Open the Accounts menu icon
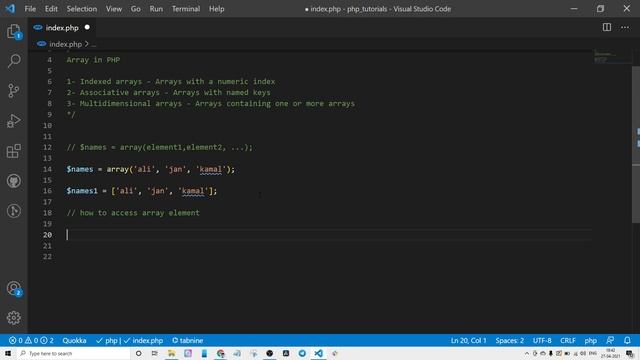640x360 pixels. point(14,289)
